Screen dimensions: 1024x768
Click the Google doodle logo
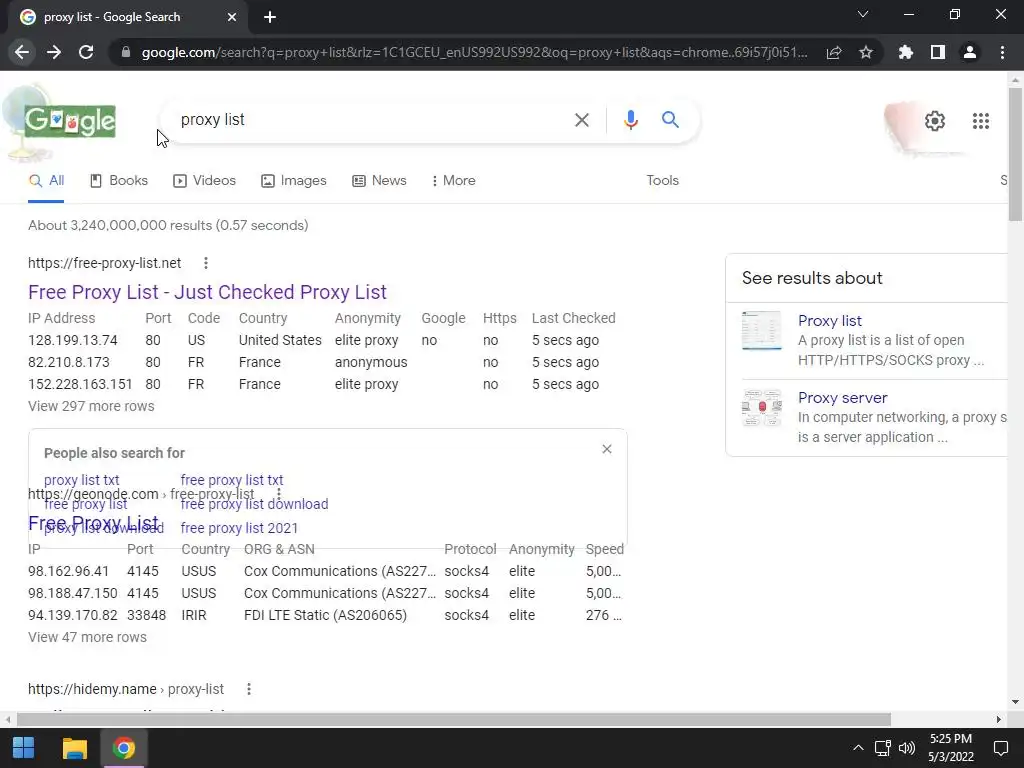coord(69,121)
